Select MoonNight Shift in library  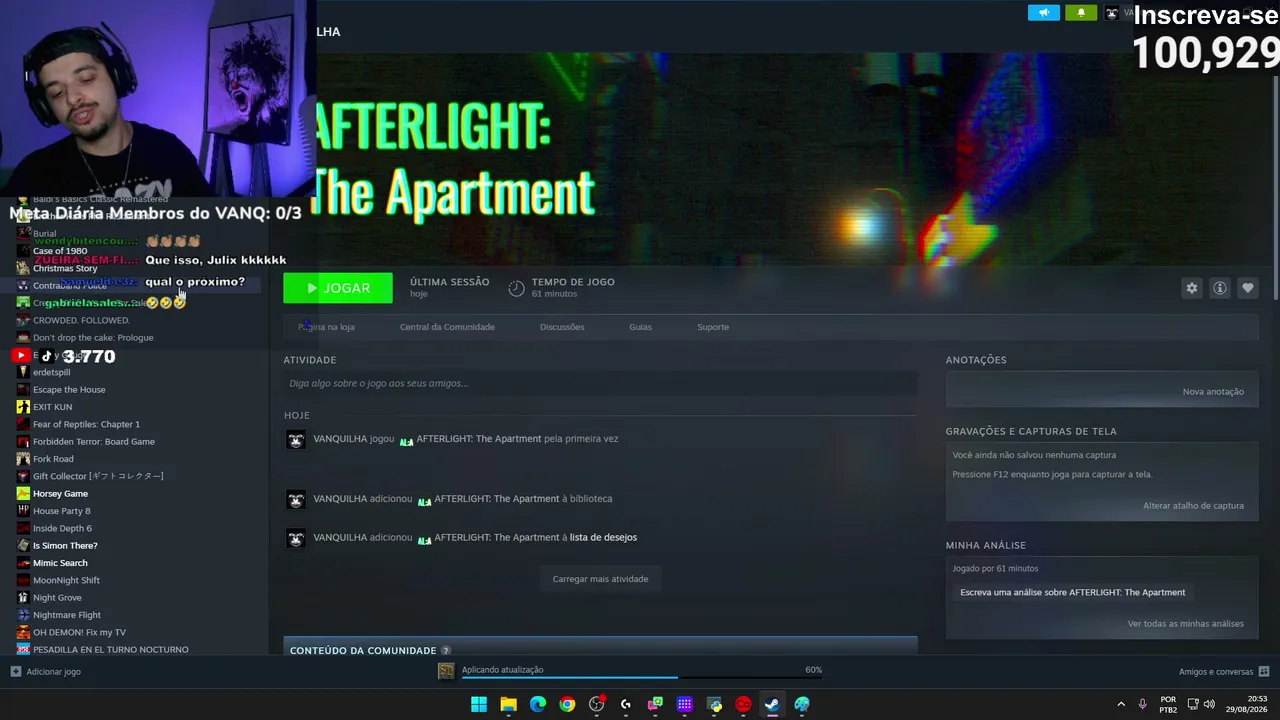tap(66, 580)
